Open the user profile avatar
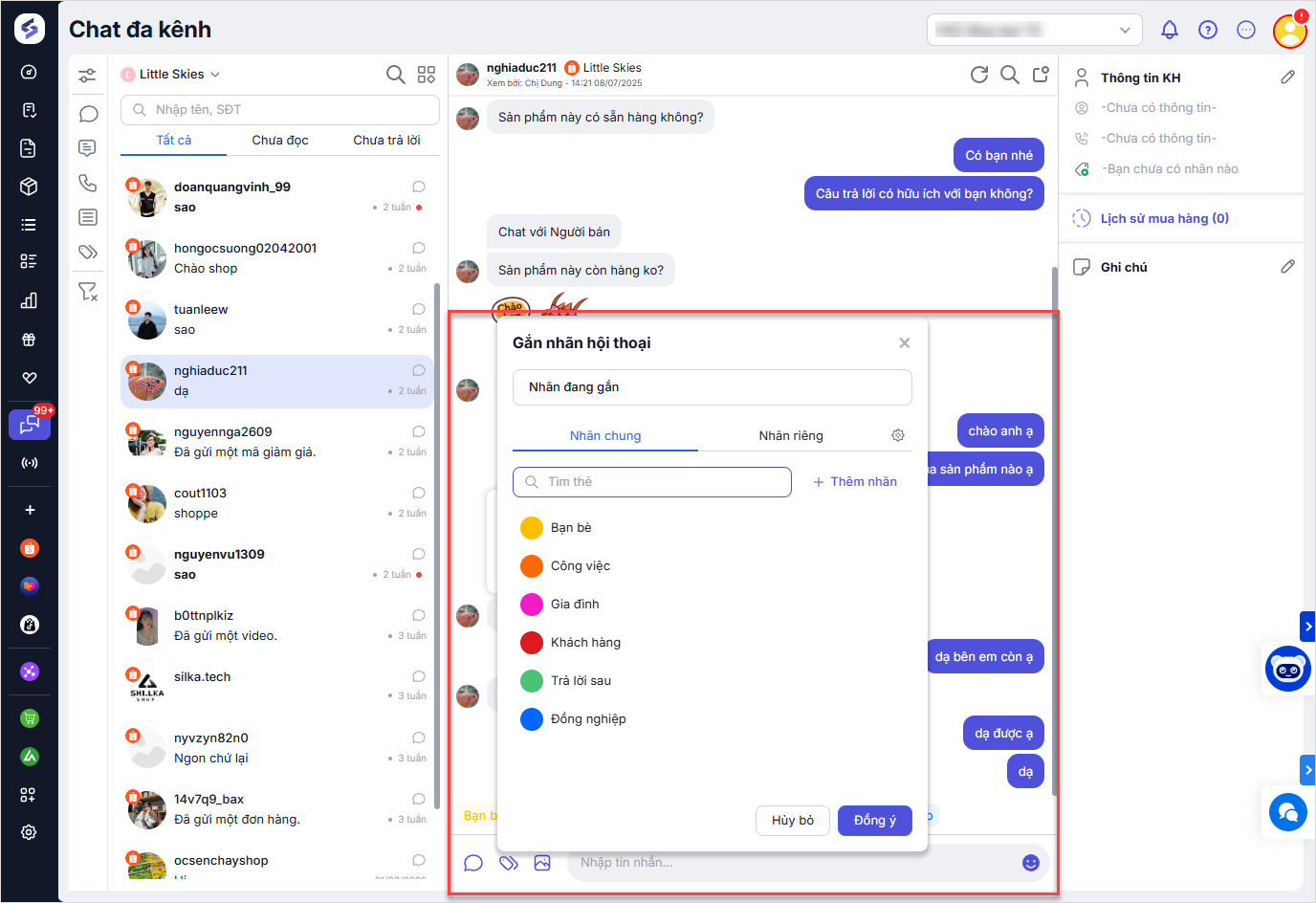 pyautogui.click(x=1290, y=31)
